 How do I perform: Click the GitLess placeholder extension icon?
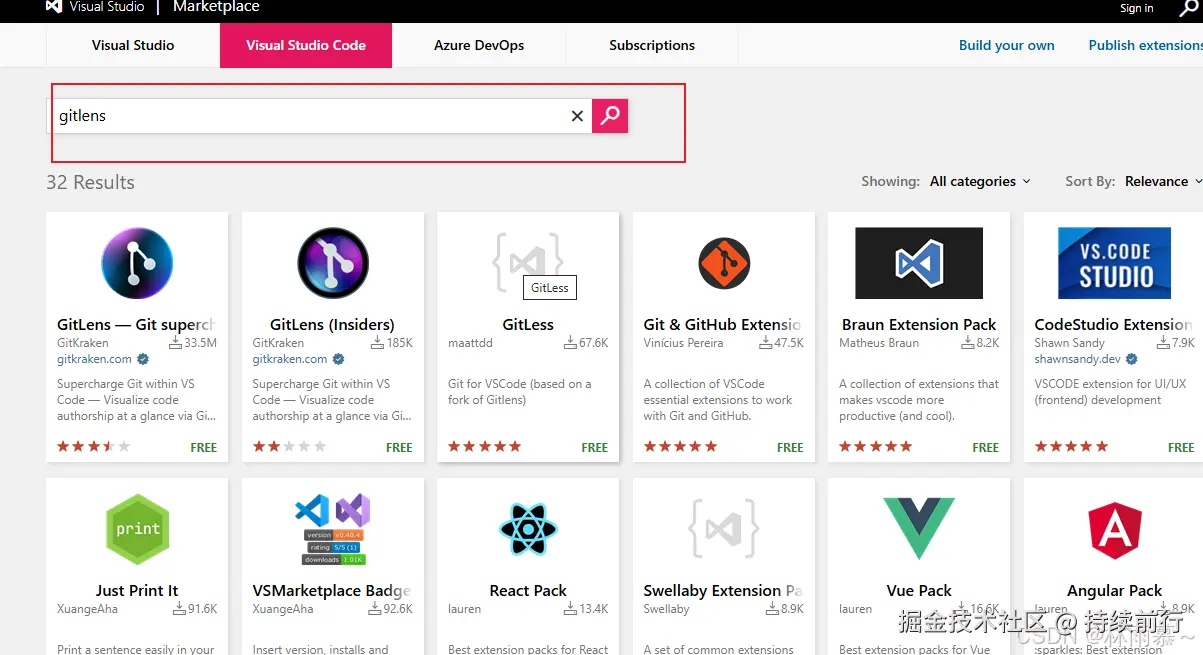pyautogui.click(x=528, y=262)
